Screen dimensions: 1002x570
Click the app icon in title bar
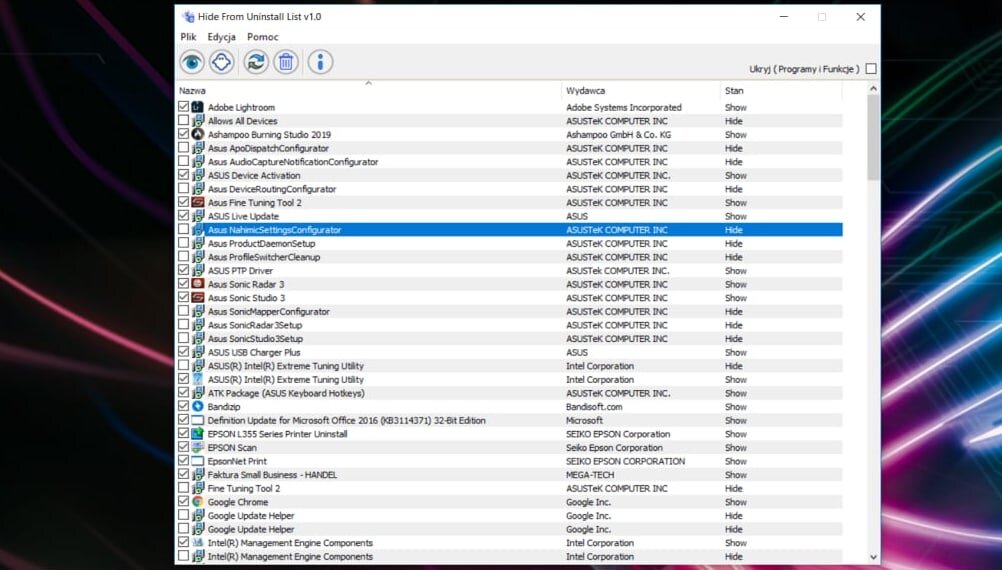(188, 17)
